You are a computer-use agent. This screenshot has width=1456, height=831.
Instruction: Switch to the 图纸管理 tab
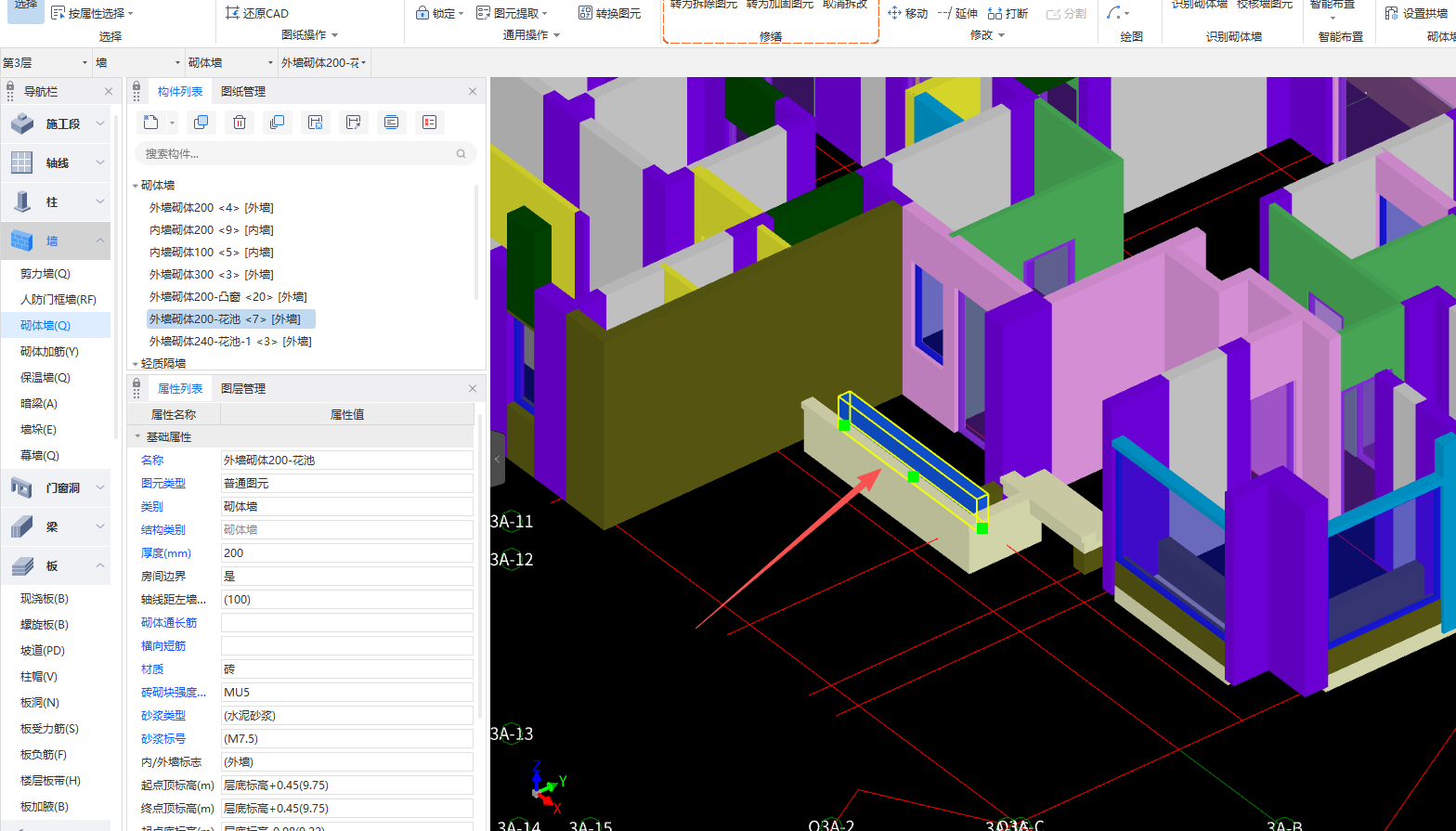pos(243,91)
